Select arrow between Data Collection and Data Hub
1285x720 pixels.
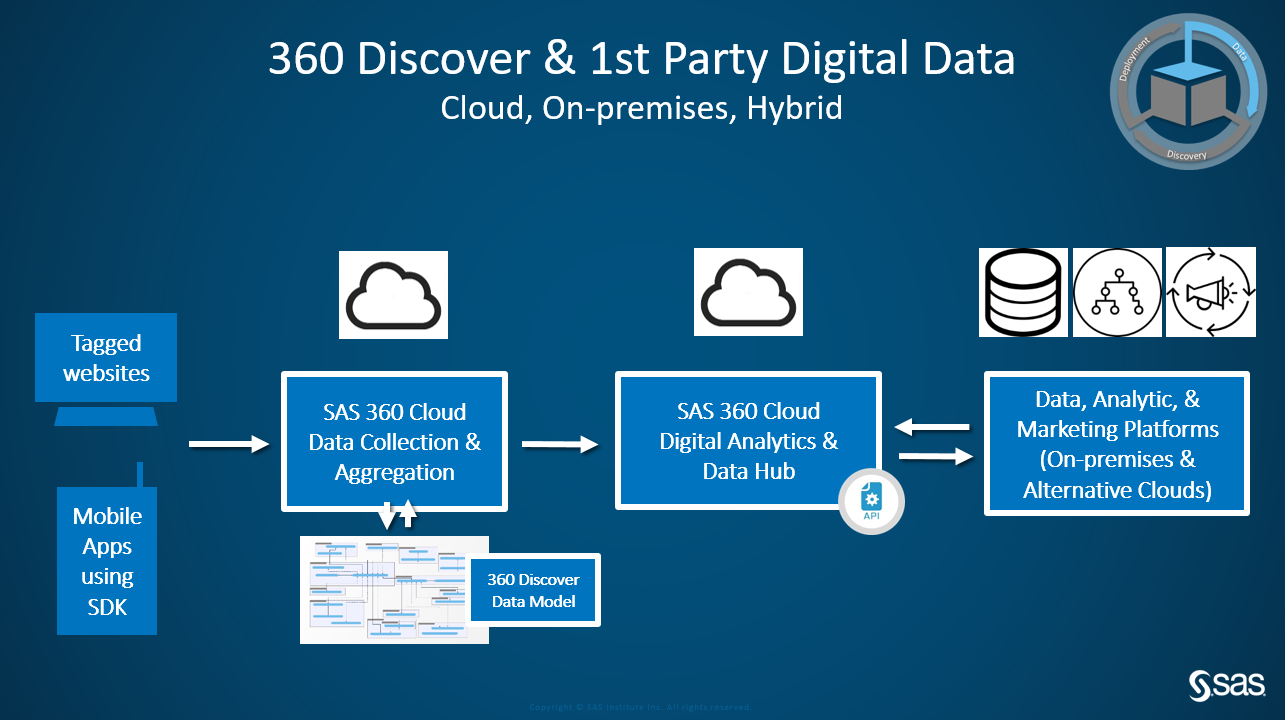(560, 443)
